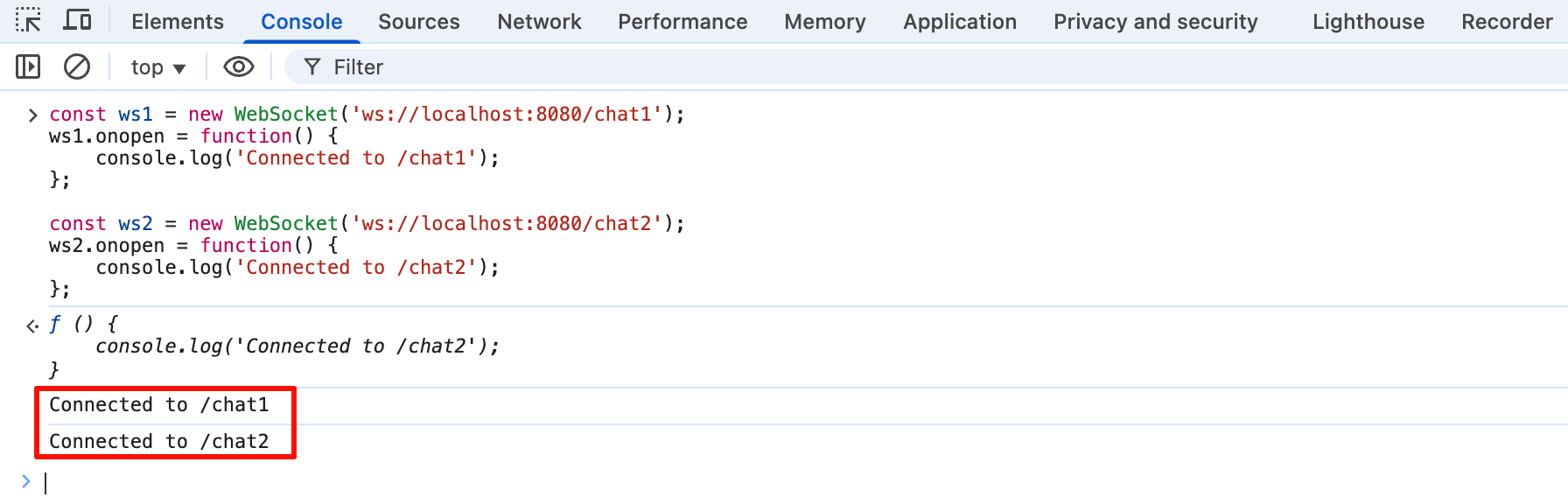Switch to the Elements tab
Viewport: 1568px width, 504px height.
(x=178, y=22)
